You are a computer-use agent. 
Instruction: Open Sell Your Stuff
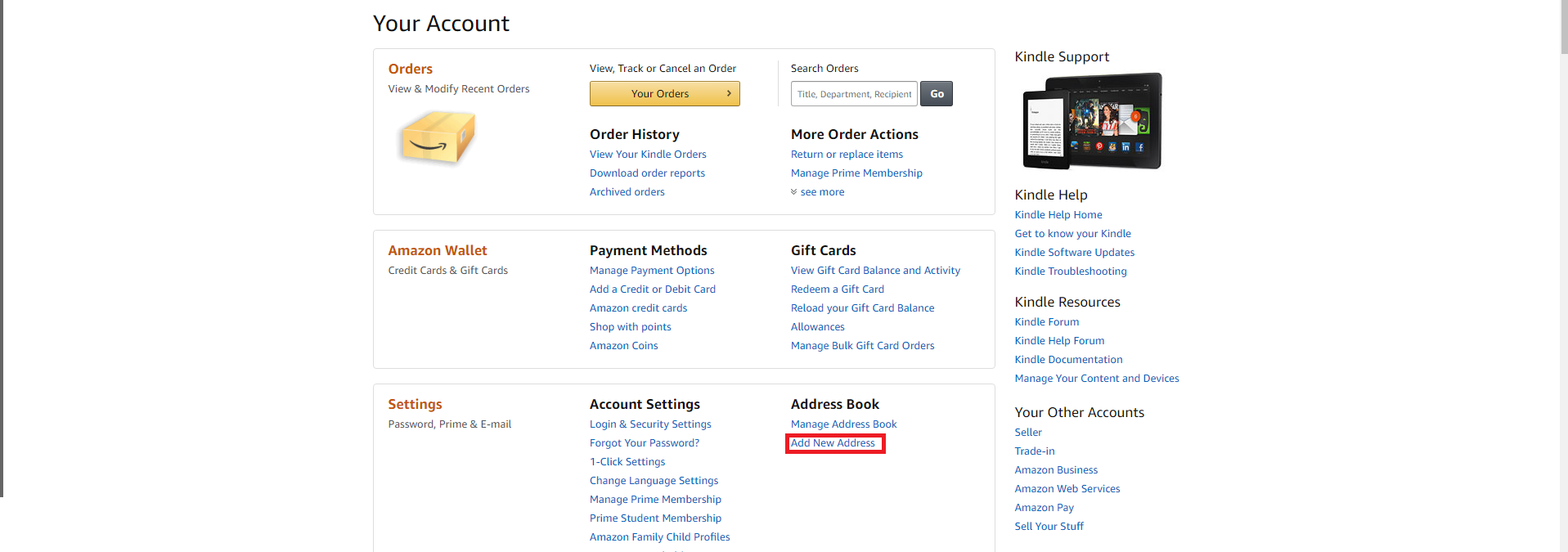1049,527
